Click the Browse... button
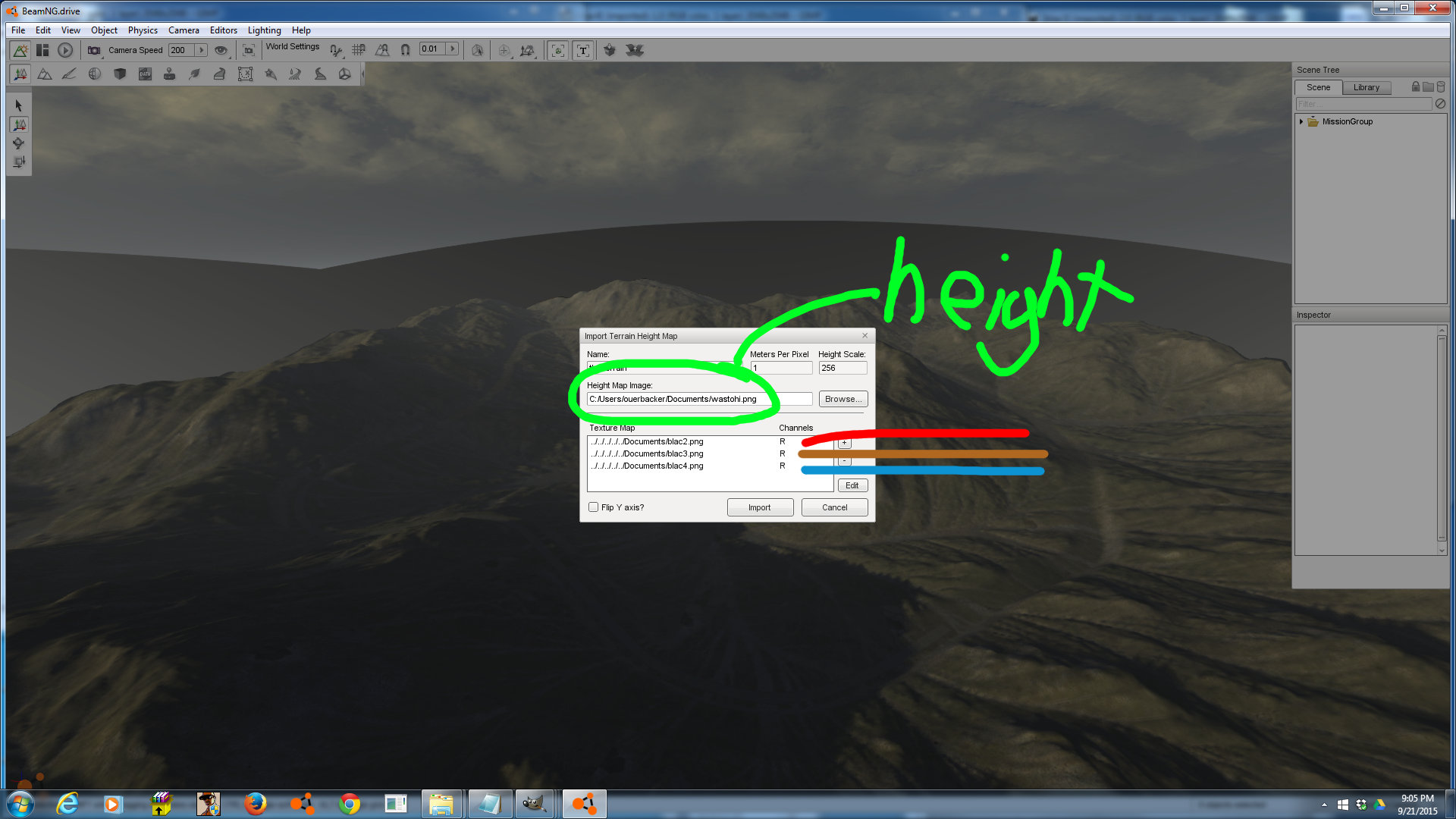 point(843,399)
